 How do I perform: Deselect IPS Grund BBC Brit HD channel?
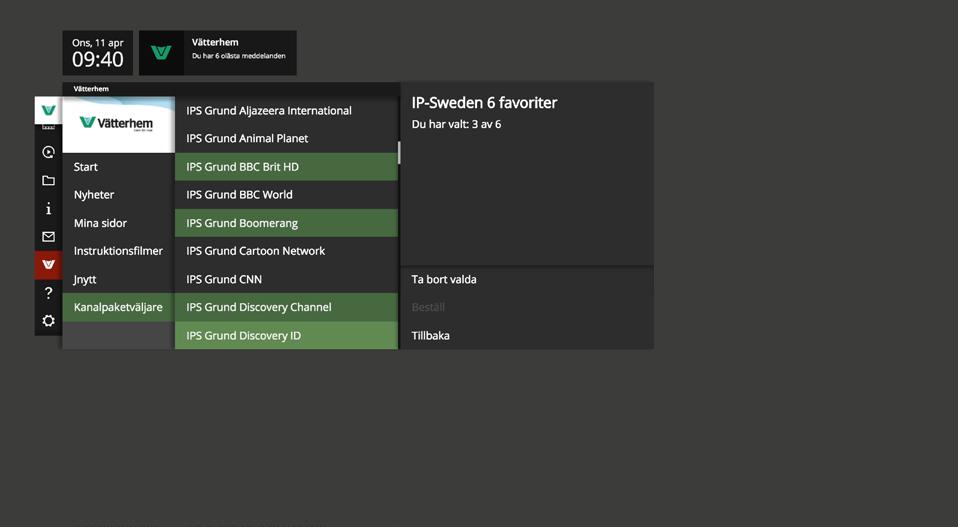tap(286, 167)
